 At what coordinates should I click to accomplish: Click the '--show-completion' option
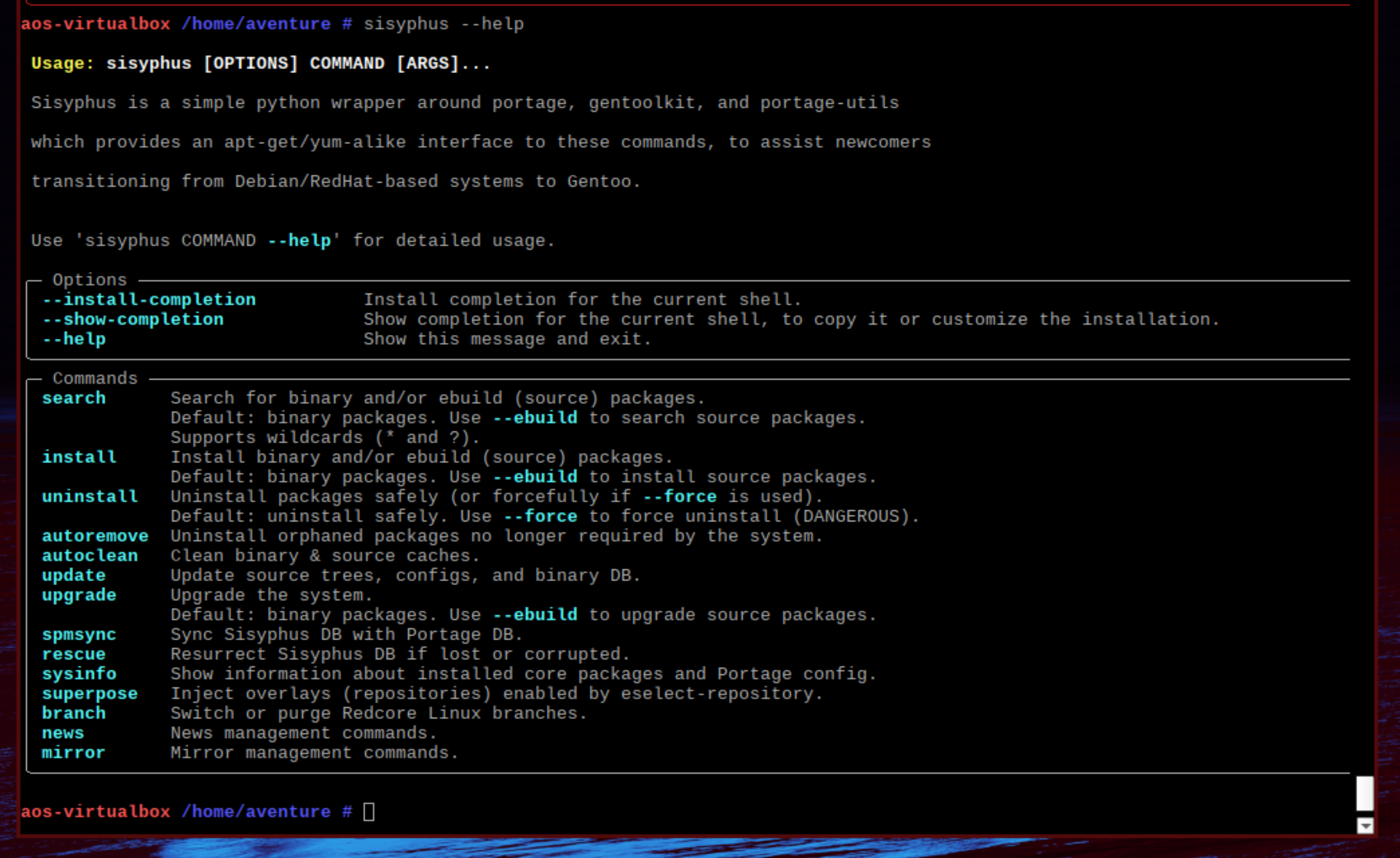[x=133, y=319]
